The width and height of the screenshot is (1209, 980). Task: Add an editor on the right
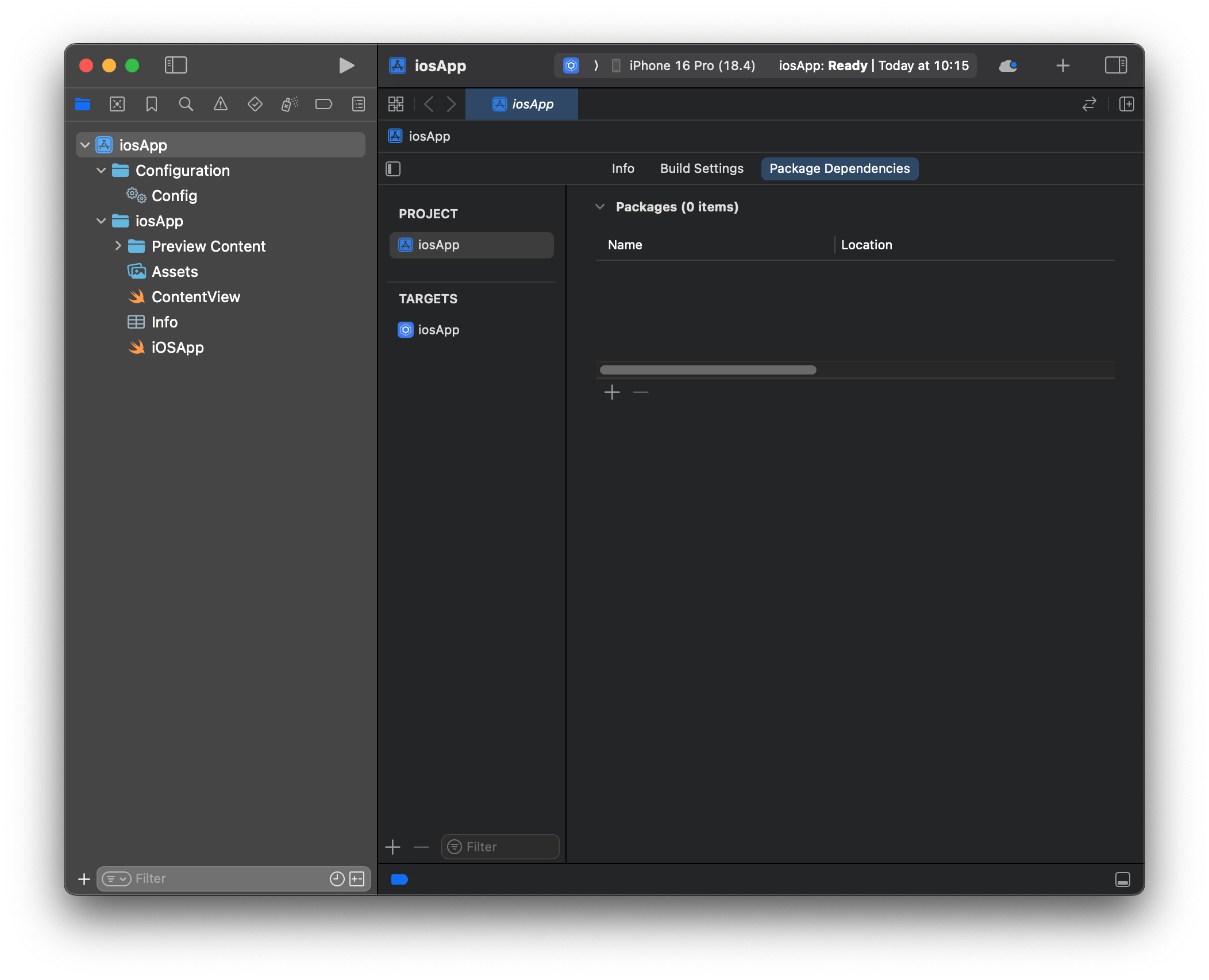click(1126, 104)
